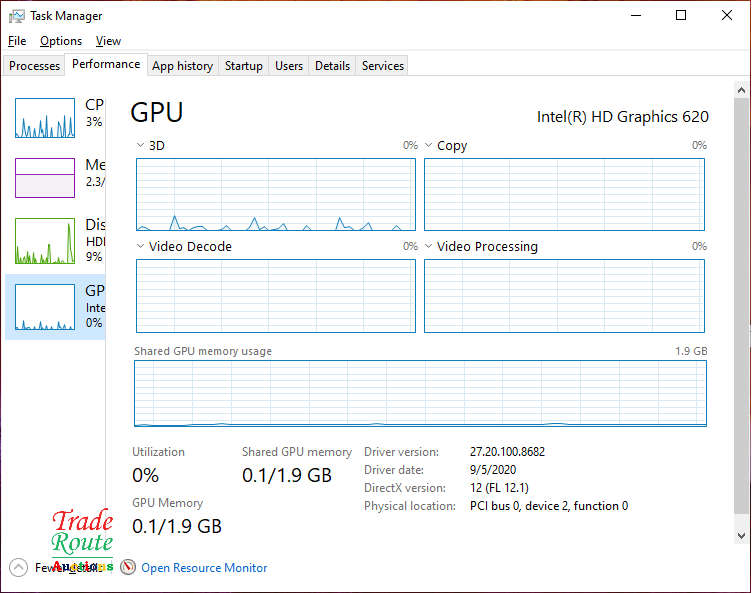Select the GPU graph thumbnail

[45, 307]
